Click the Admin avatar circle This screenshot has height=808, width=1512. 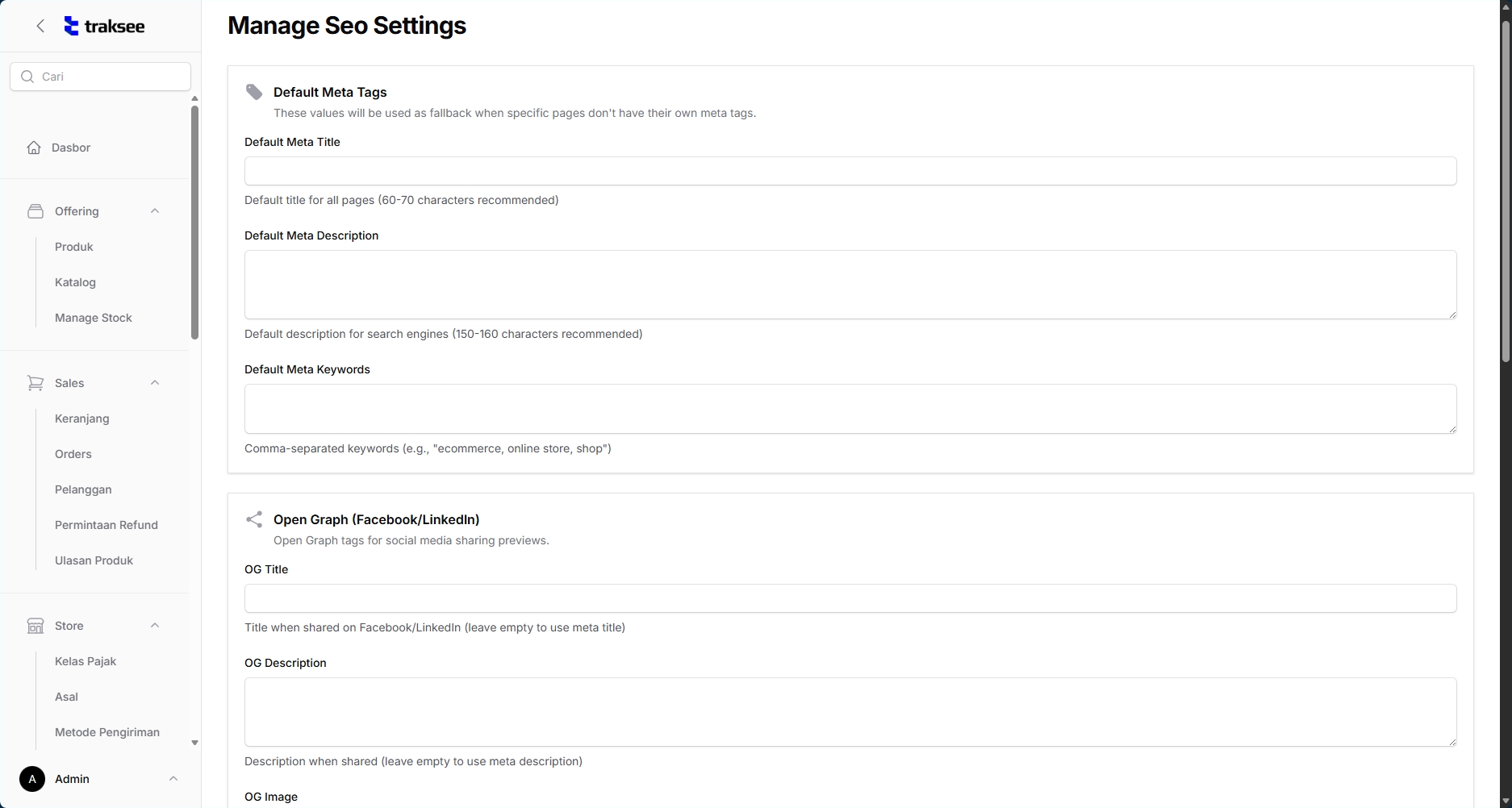32,779
